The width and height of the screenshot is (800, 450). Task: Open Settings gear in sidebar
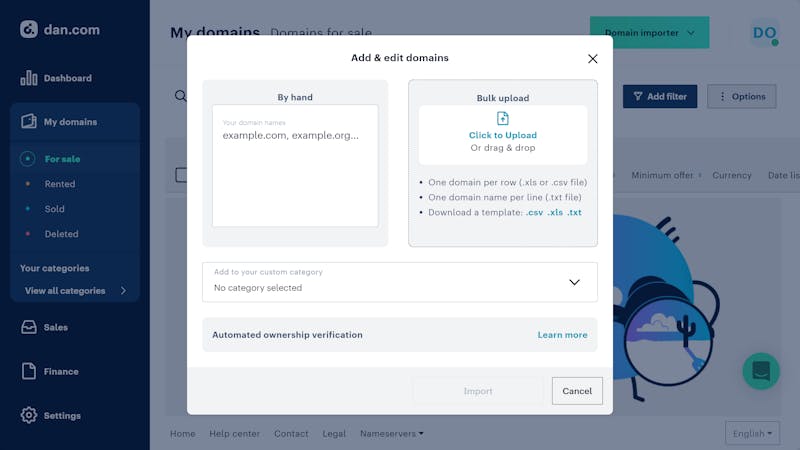coord(29,415)
